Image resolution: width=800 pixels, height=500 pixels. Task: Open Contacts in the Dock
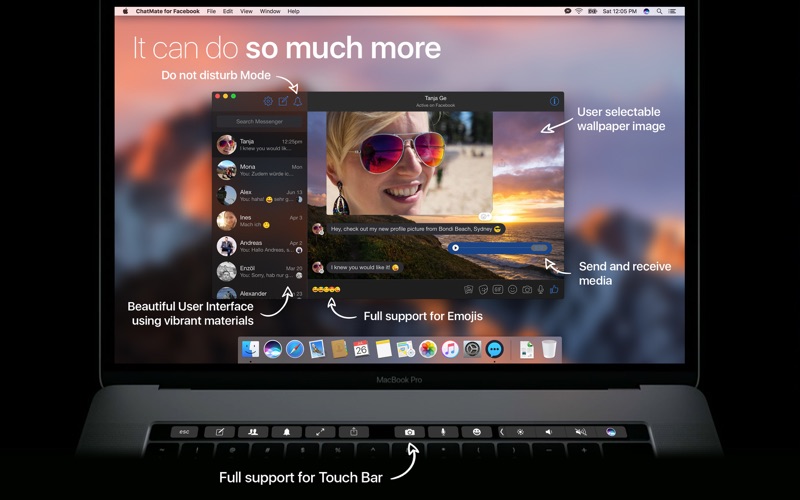tap(339, 349)
